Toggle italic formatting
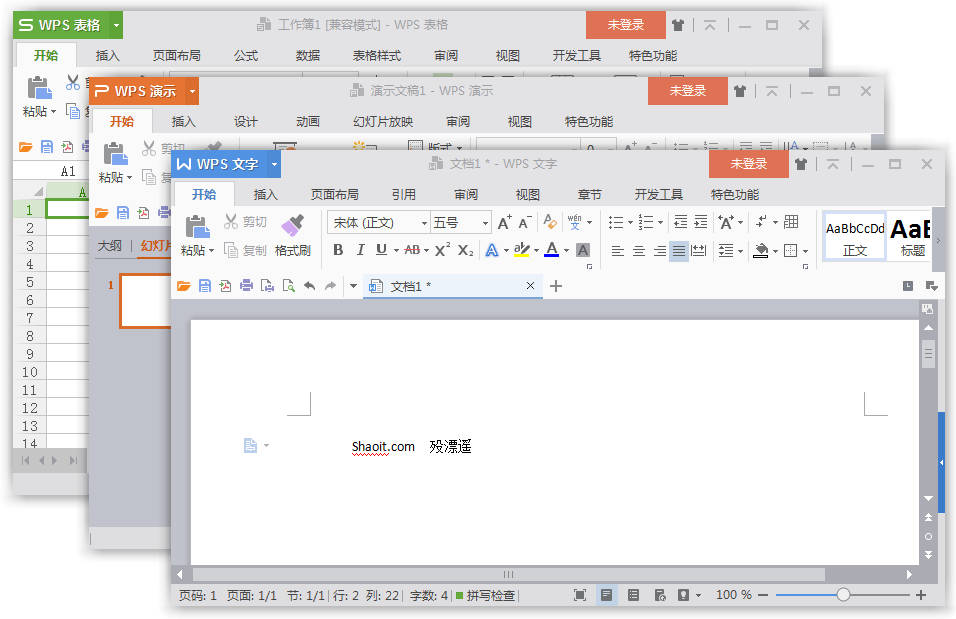 [360, 250]
